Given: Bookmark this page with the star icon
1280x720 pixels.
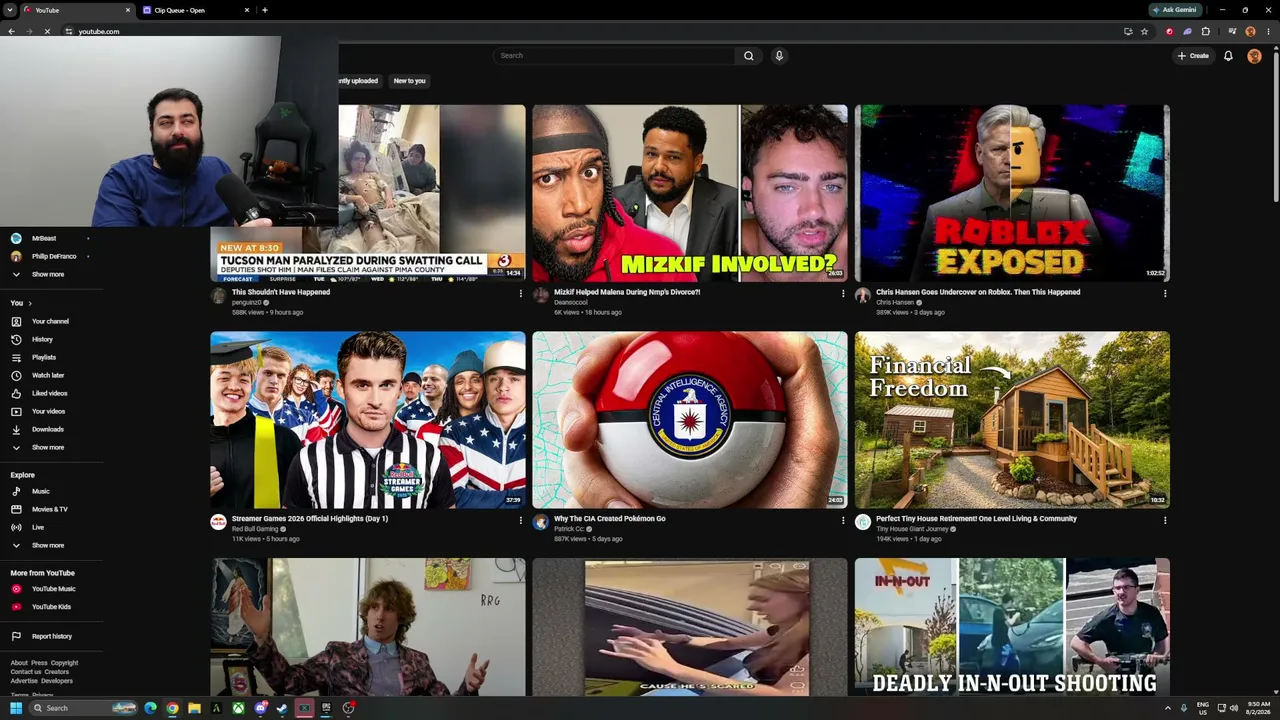Looking at the screenshot, I should (x=1145, y=31).
